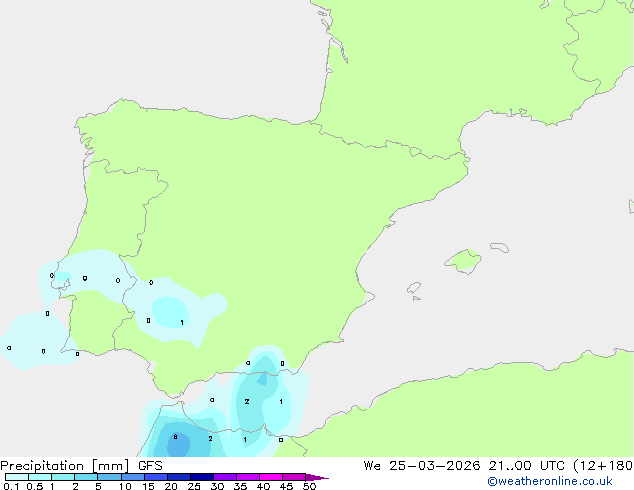The image size is (634, 490).
Task: Click the '21..00 UTC' forecast time
Action: (x=526, y=466)
